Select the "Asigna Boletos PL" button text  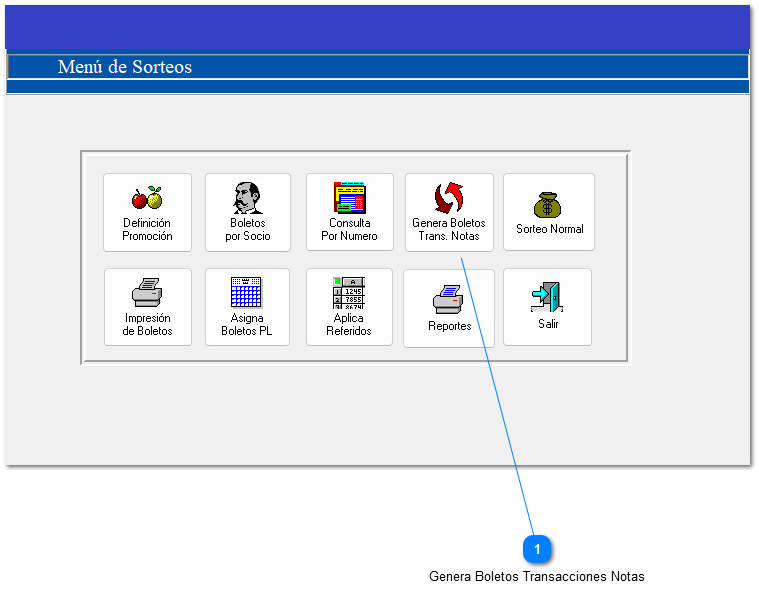coord(246,325)
